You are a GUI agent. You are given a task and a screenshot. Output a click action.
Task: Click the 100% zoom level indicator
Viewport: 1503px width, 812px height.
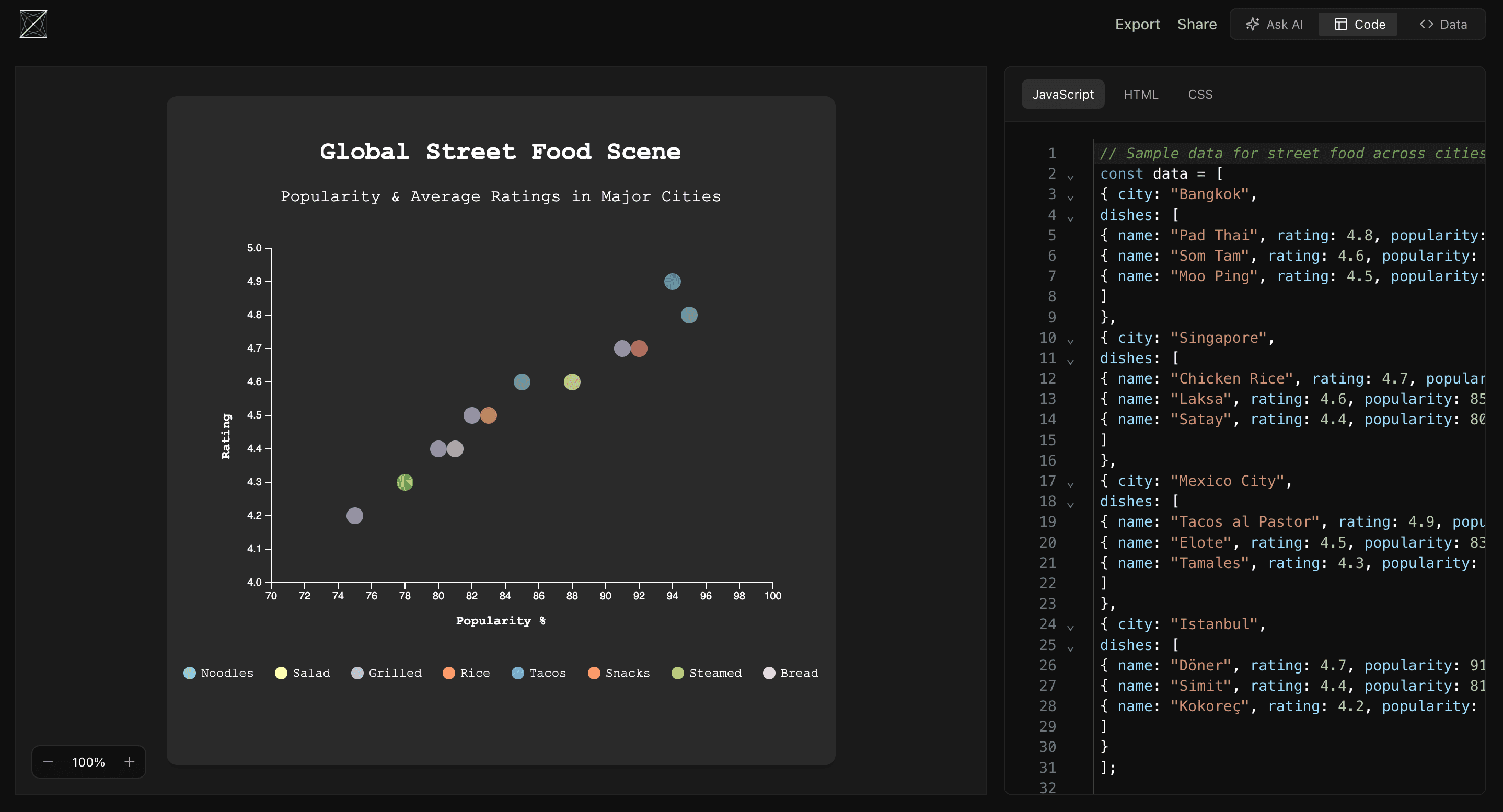(89, 762)
